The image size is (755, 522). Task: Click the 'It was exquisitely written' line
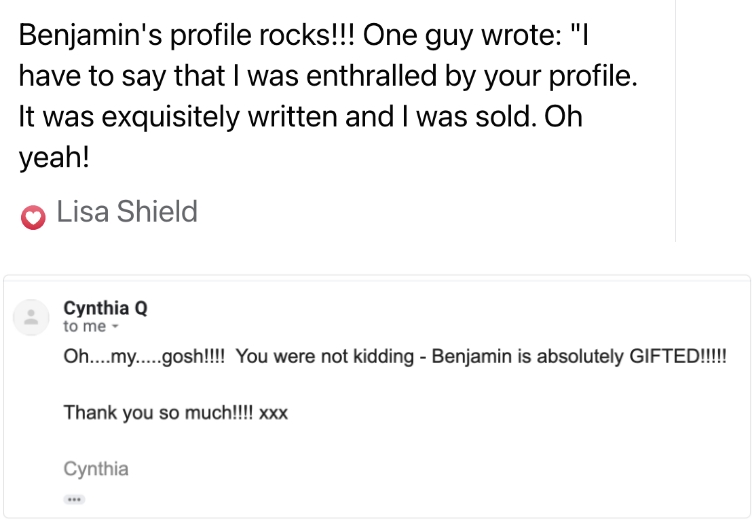[x=178, y=117]
